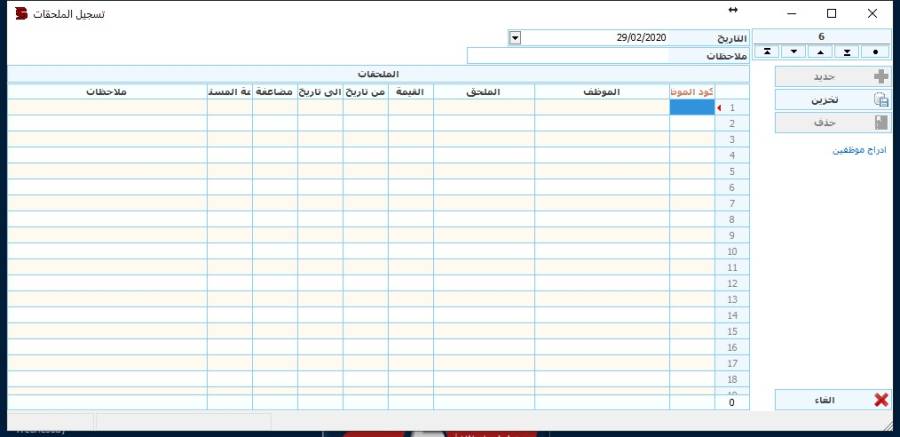Image resolution: width=900 pixels, height=437 pixels.
Task: Maximize the تسجيل الملحقات window
Action: pos(831,13)
